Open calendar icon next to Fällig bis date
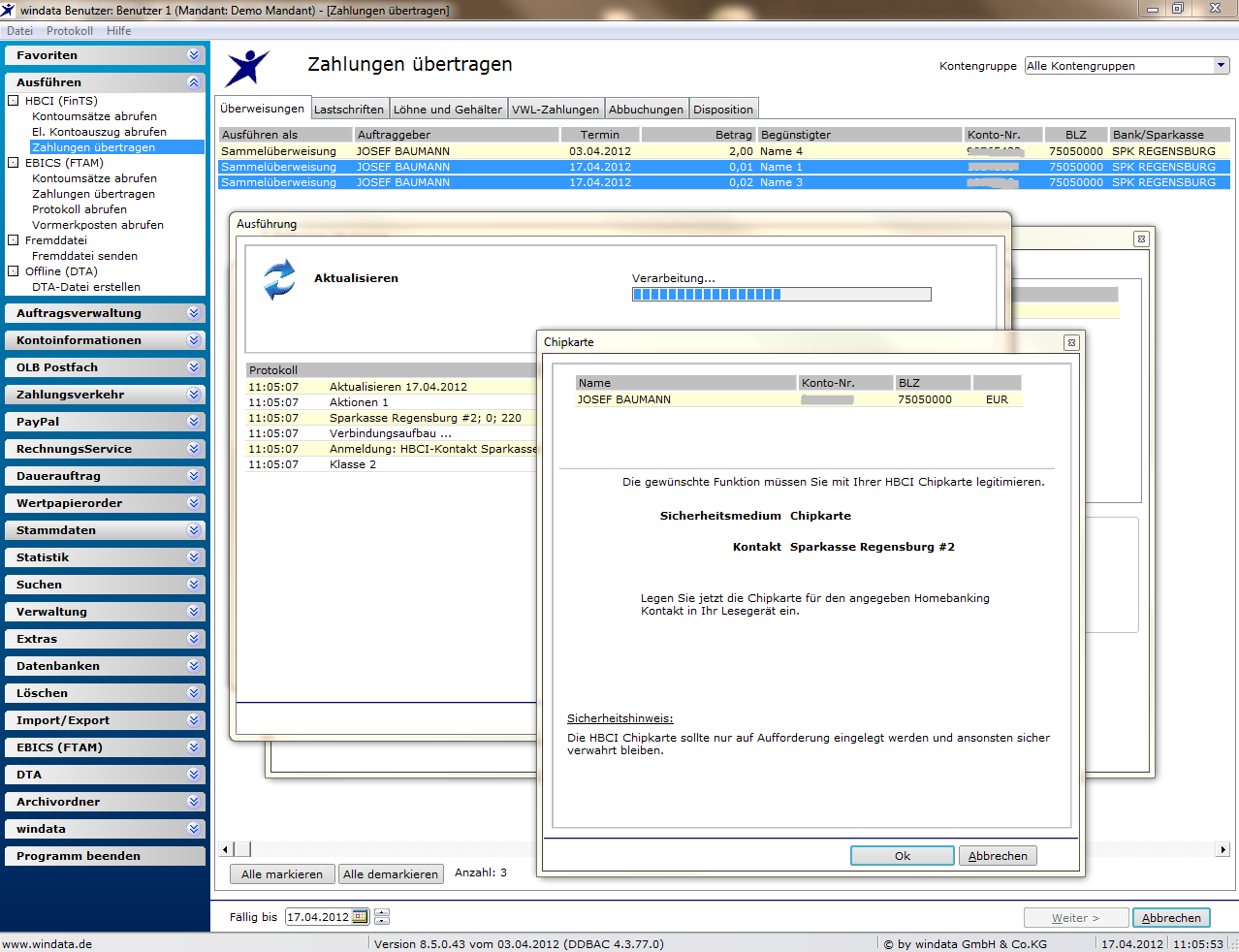1239x952 pixels. [x=360, y=916]
